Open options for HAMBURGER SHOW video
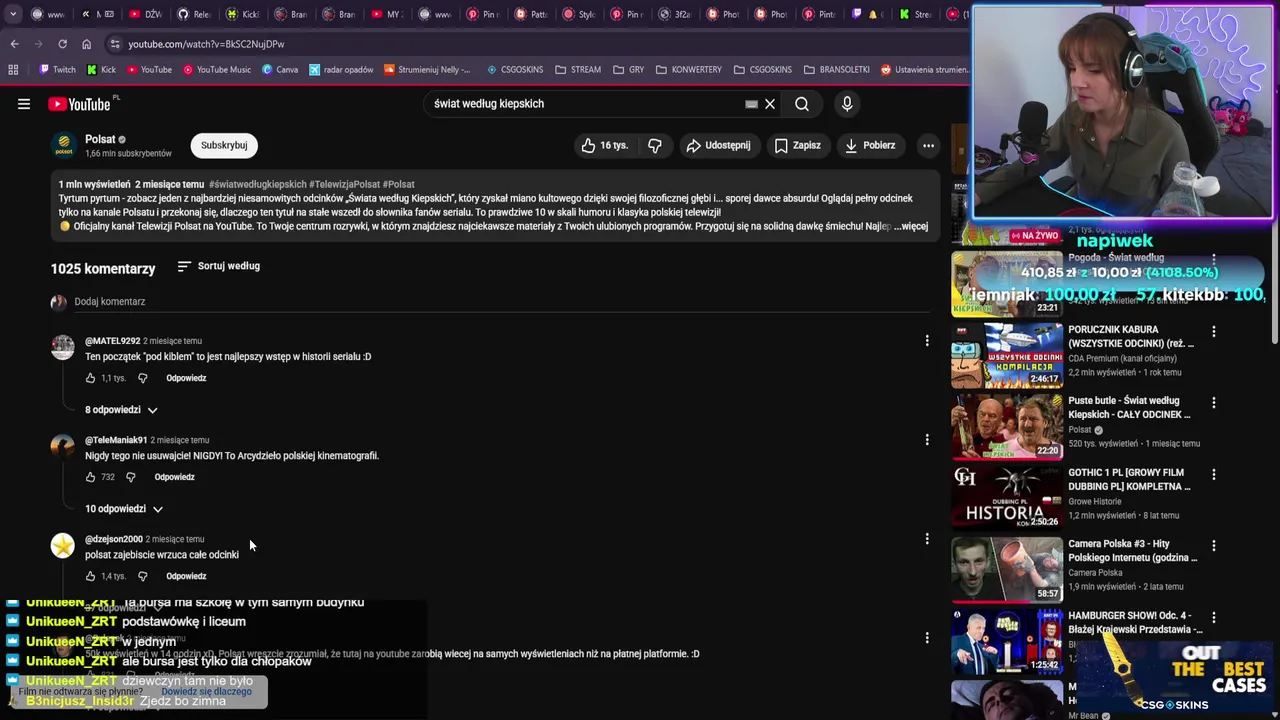Screen dimensions: 1280x720 pos(1214,616)
